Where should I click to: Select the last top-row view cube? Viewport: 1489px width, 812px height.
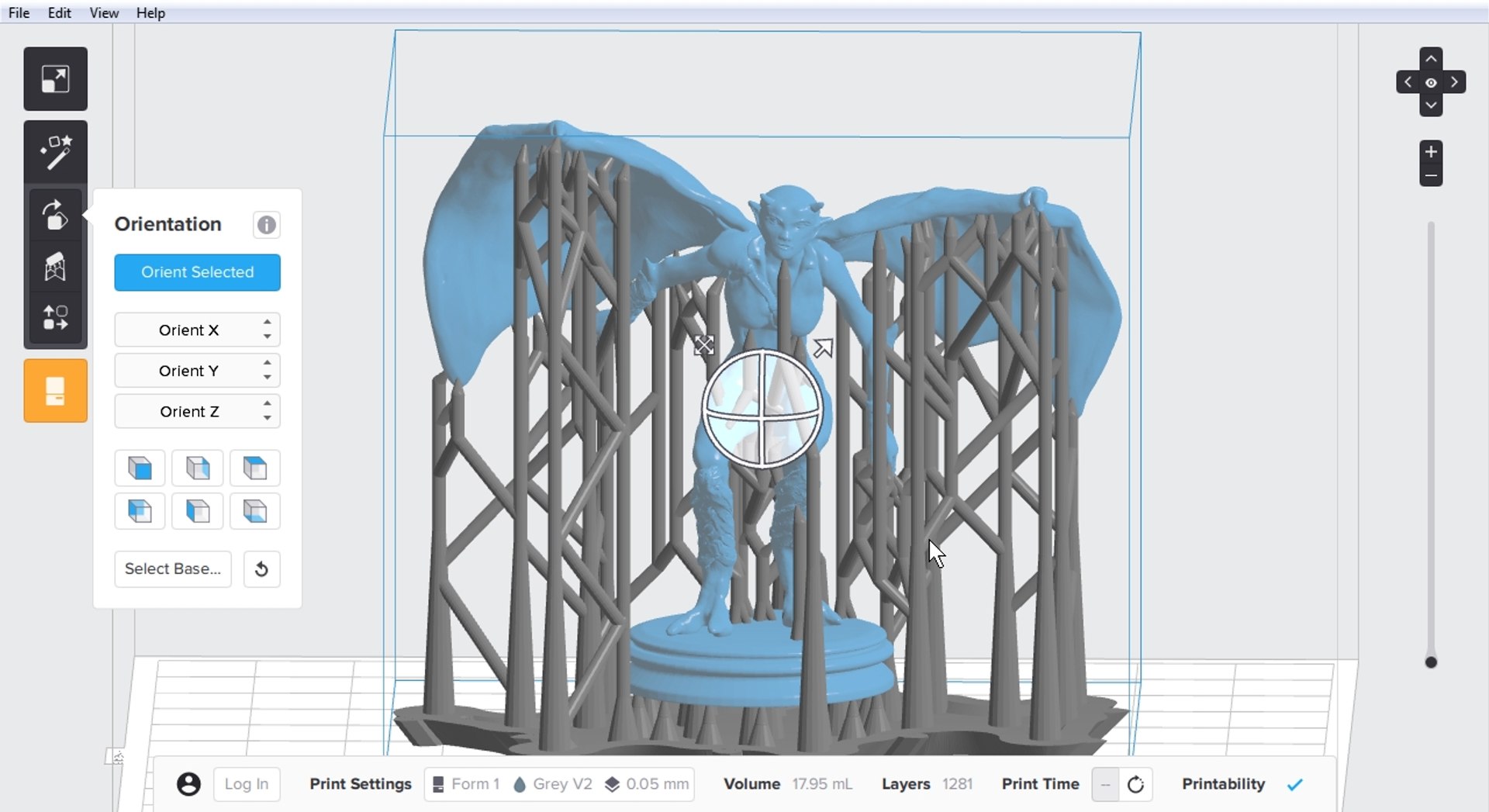(x=254, y=468)
